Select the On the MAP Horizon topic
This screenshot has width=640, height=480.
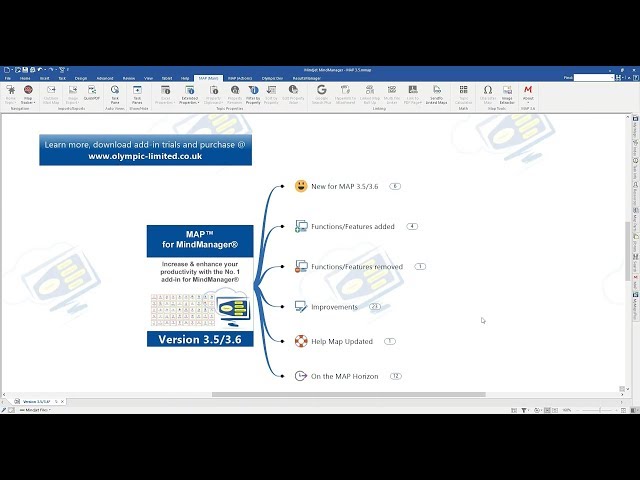pyautogui.click(x=344, y=376)
